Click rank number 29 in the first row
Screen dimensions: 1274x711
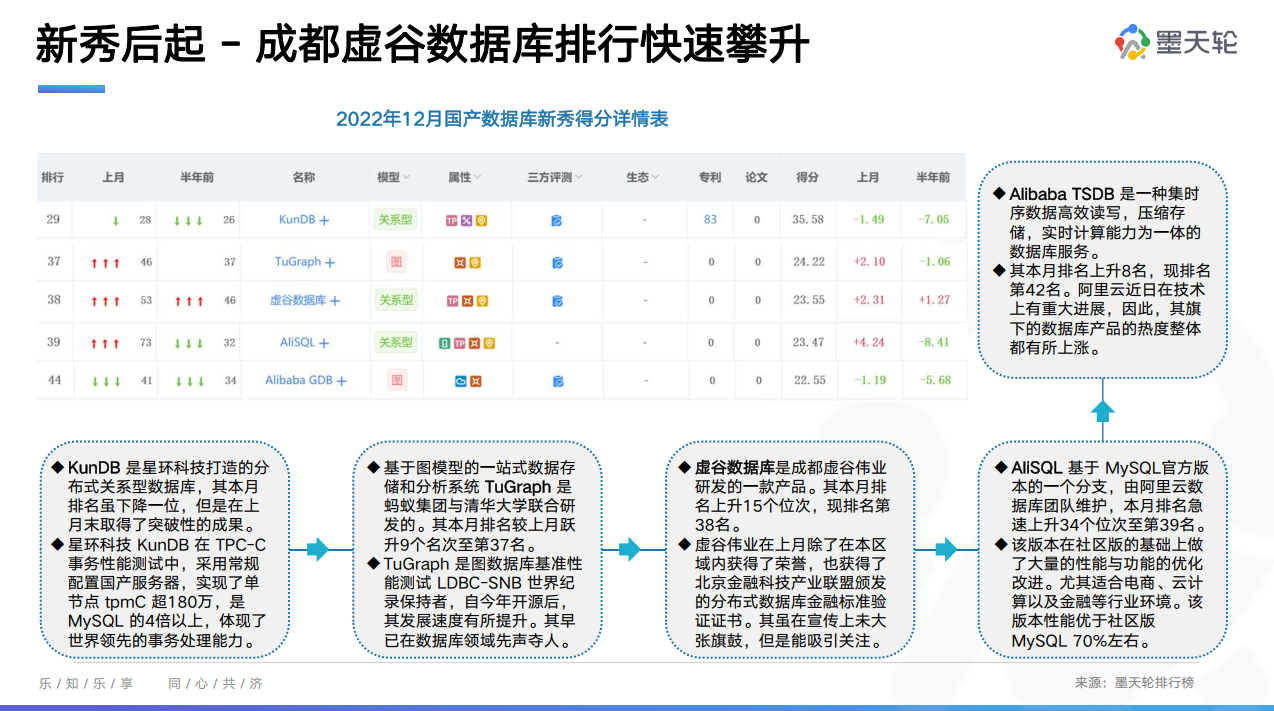(x=53, y=219)
